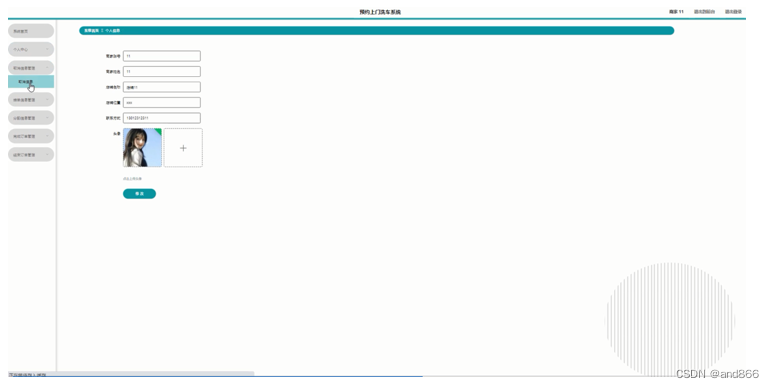Collapse the 商家信息管理 sidebar menu
This screenshot has width=774, height=388.
(x=31, y=68)
